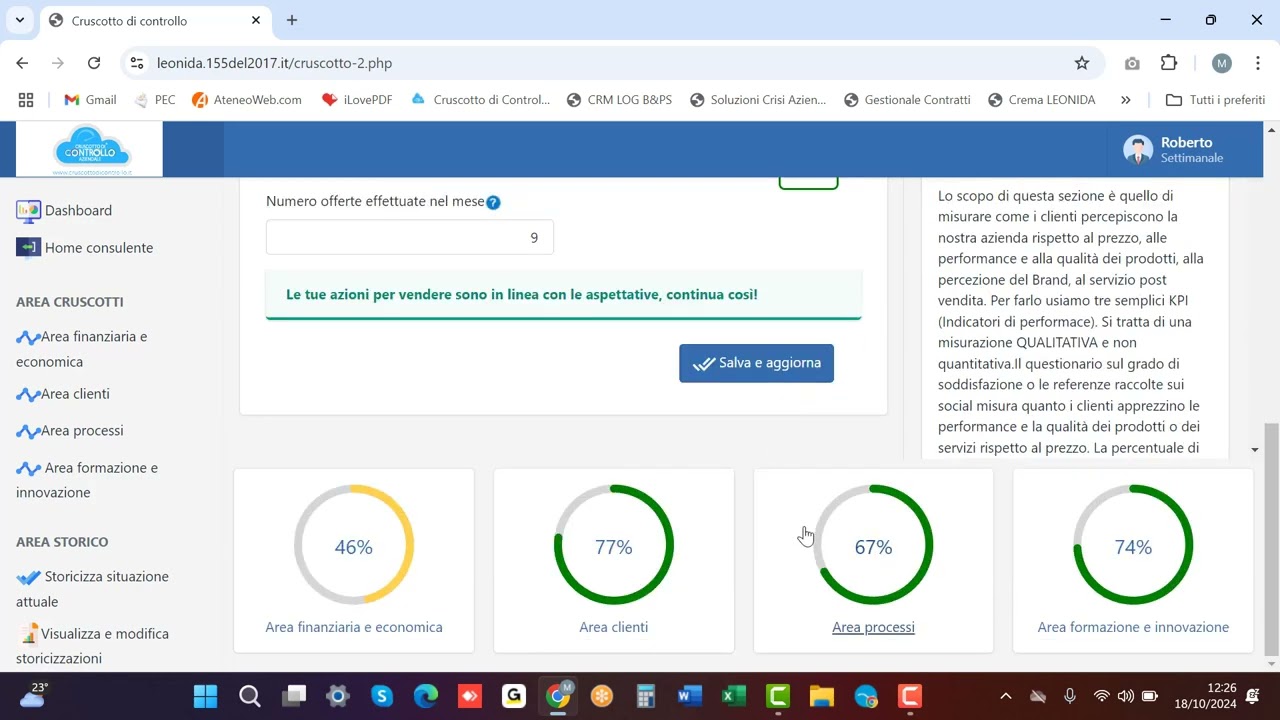The height and width of the screenshot is (720, 1280).
Task: Open the tab search dropdown arrow
Action: (19, 20)
